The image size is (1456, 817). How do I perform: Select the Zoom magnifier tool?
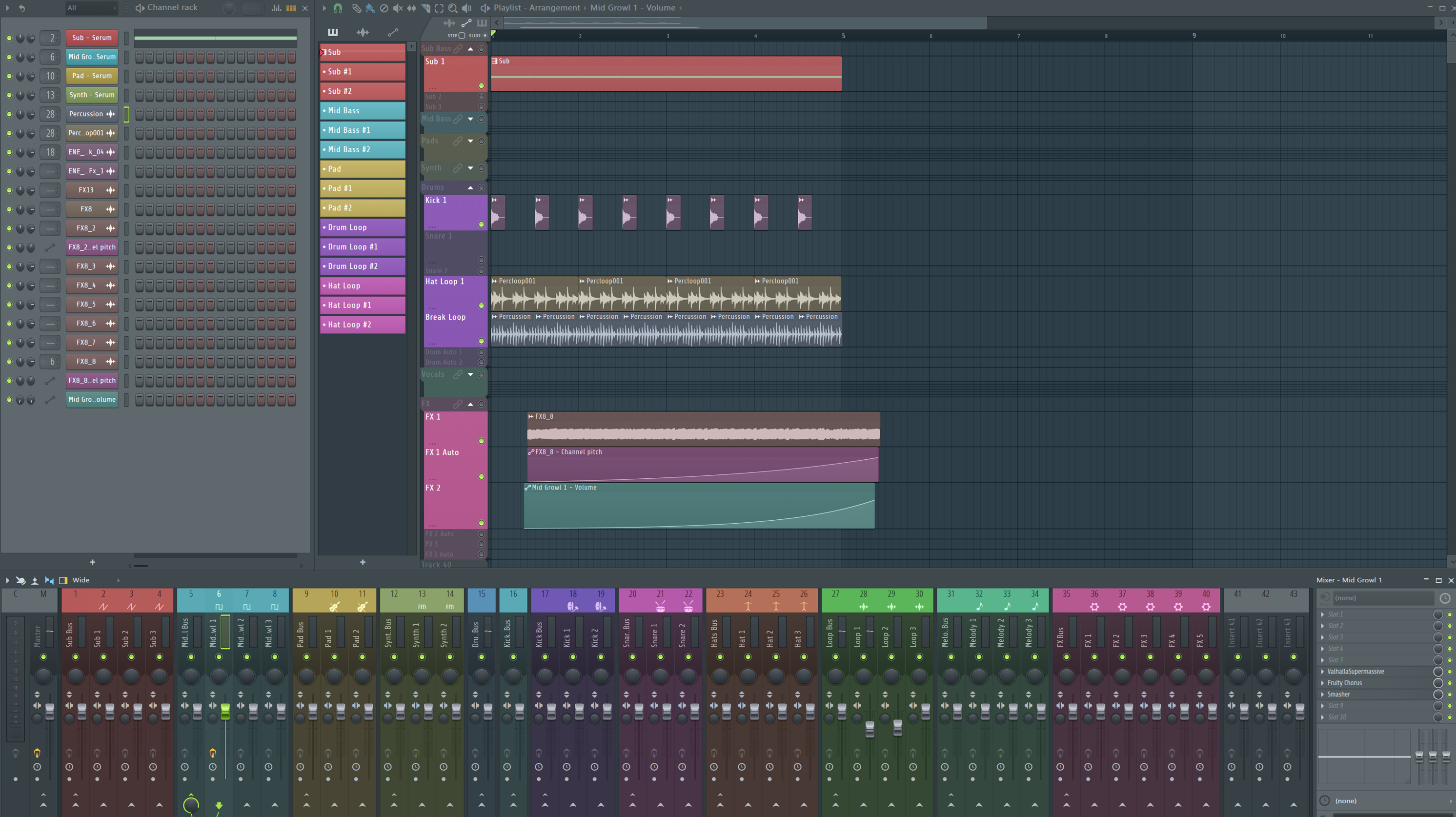(x=453, y=8)
